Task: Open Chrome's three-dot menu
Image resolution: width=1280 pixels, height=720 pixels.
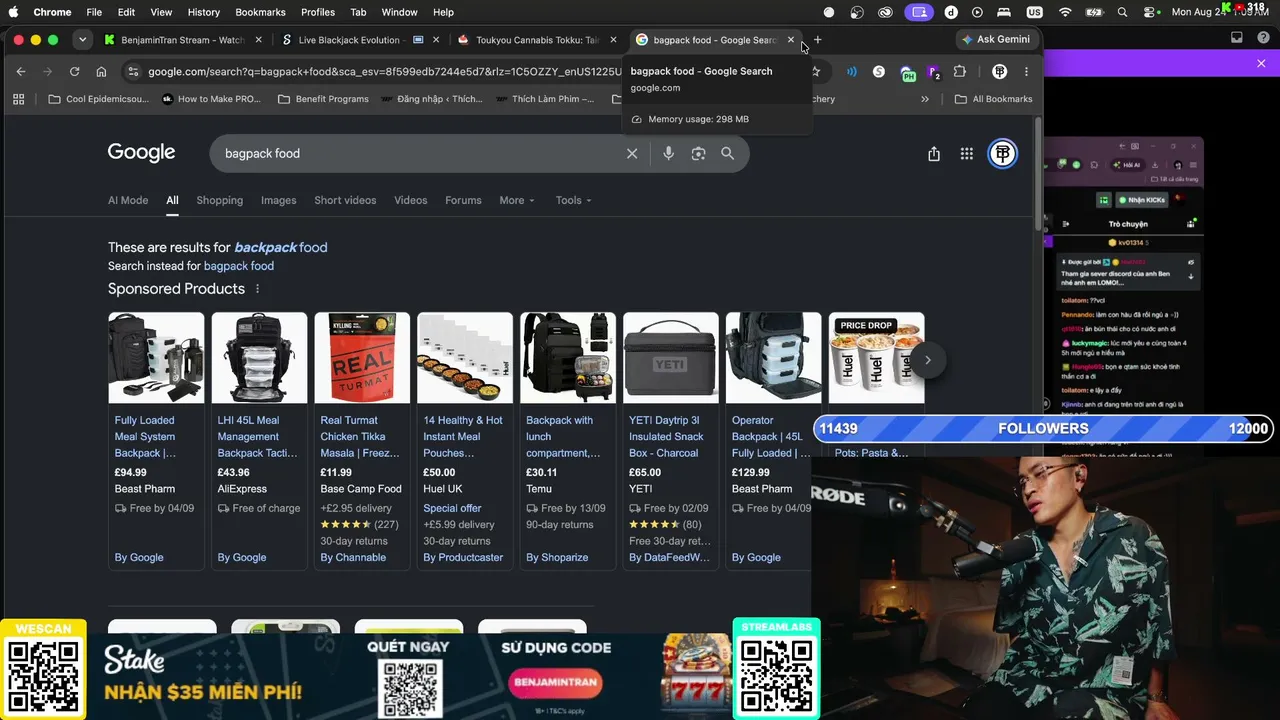Action: (x=1026, y=71)
